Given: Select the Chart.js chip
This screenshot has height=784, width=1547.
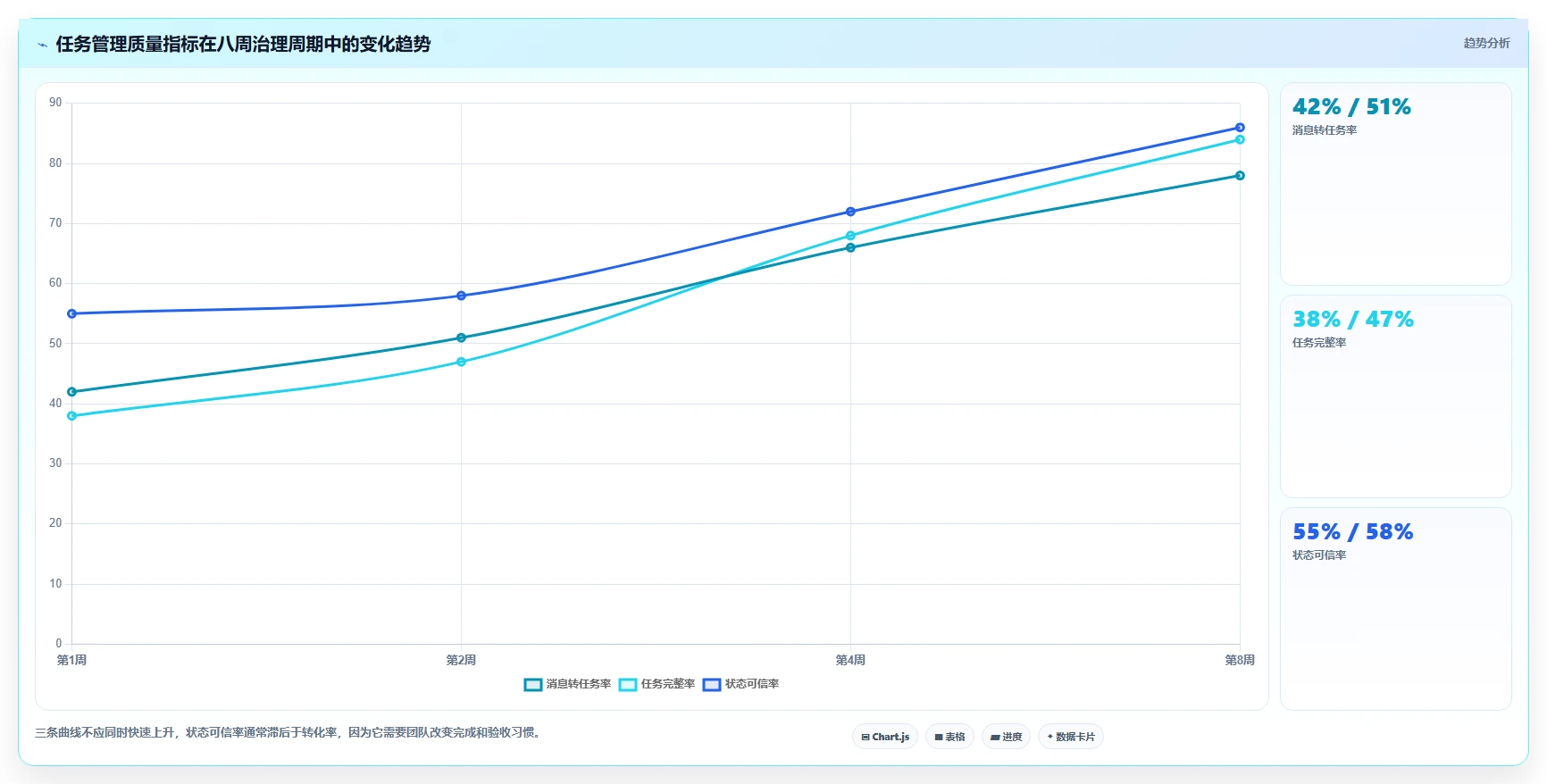Looking at the screenshot, I should [885, 737].
